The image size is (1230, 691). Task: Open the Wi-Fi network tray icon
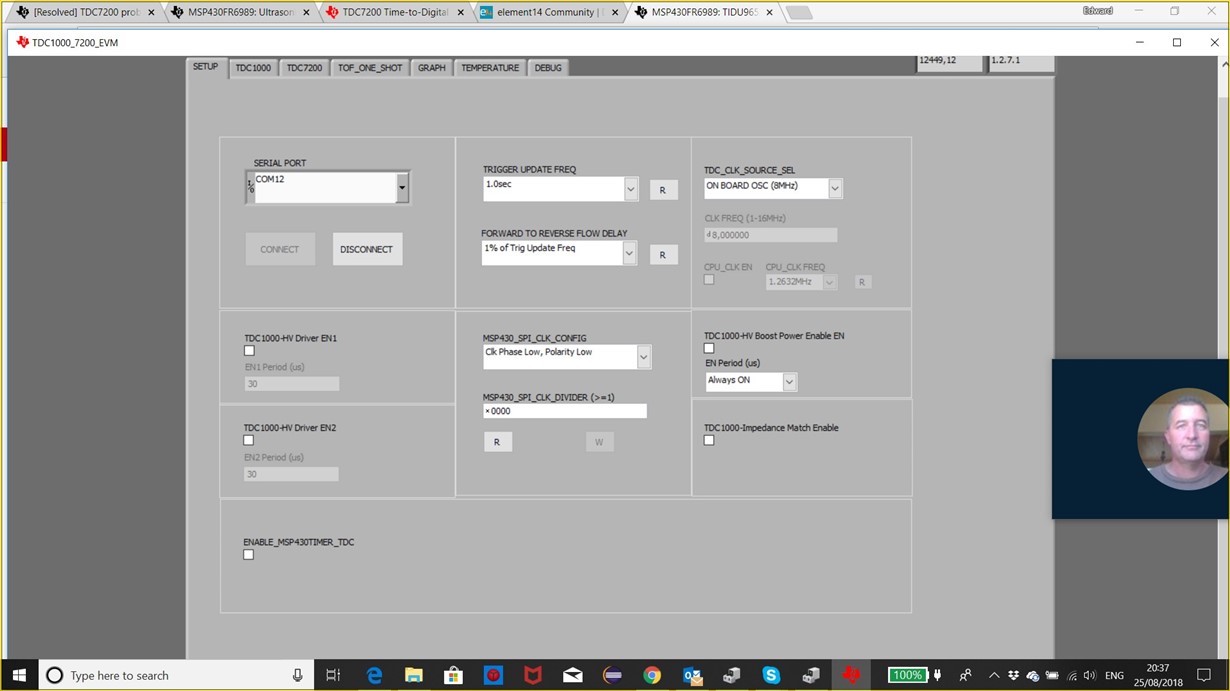coord(1072,675)
